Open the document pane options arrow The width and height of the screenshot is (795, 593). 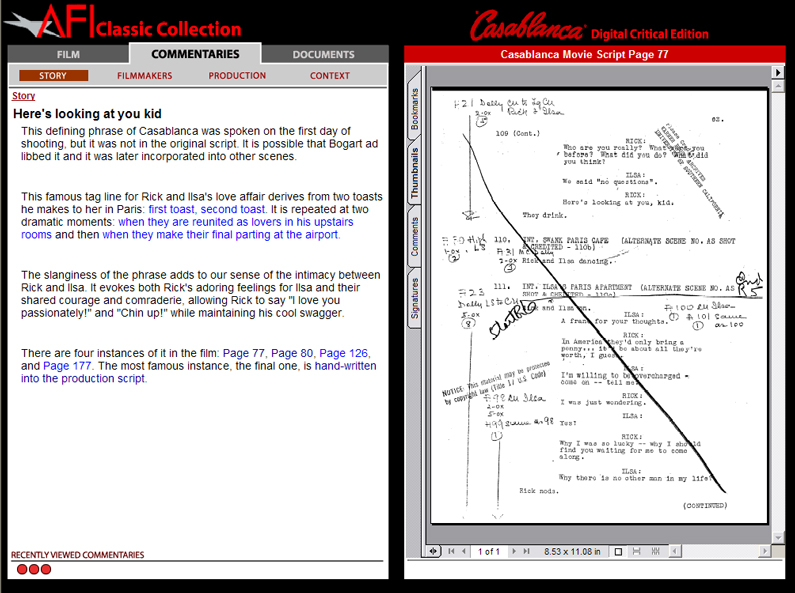coord(778,72)
